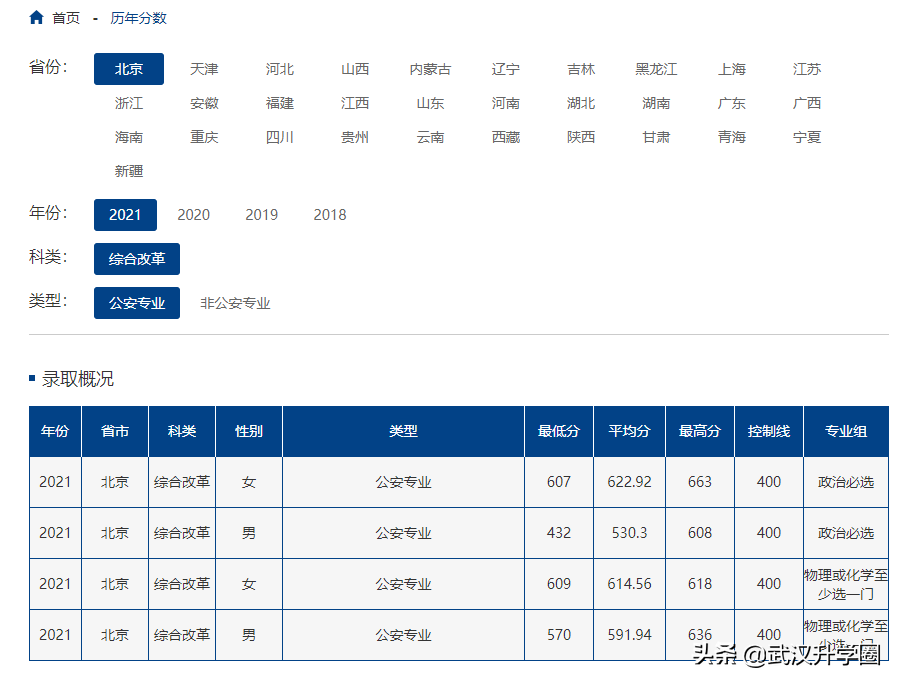Select province 辽宁
901x686 pixels.
tap(506, 69)
